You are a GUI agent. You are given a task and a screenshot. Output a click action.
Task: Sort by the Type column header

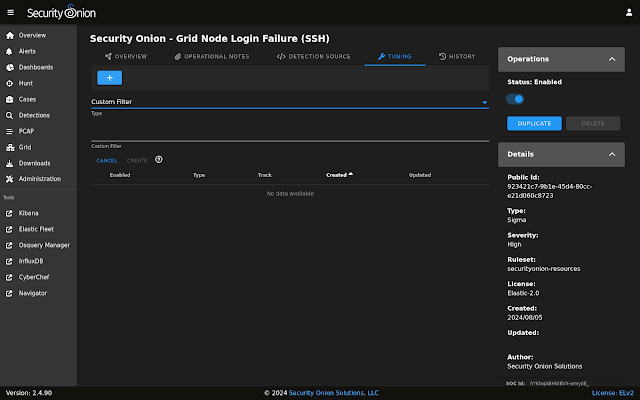click(199, 175)
